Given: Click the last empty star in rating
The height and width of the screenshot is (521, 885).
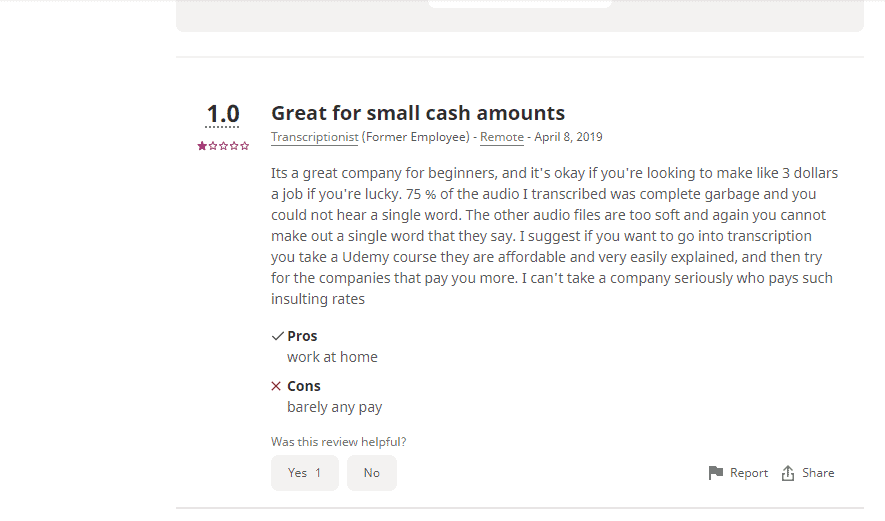Looking at the screenshot, I should (244, 146).
